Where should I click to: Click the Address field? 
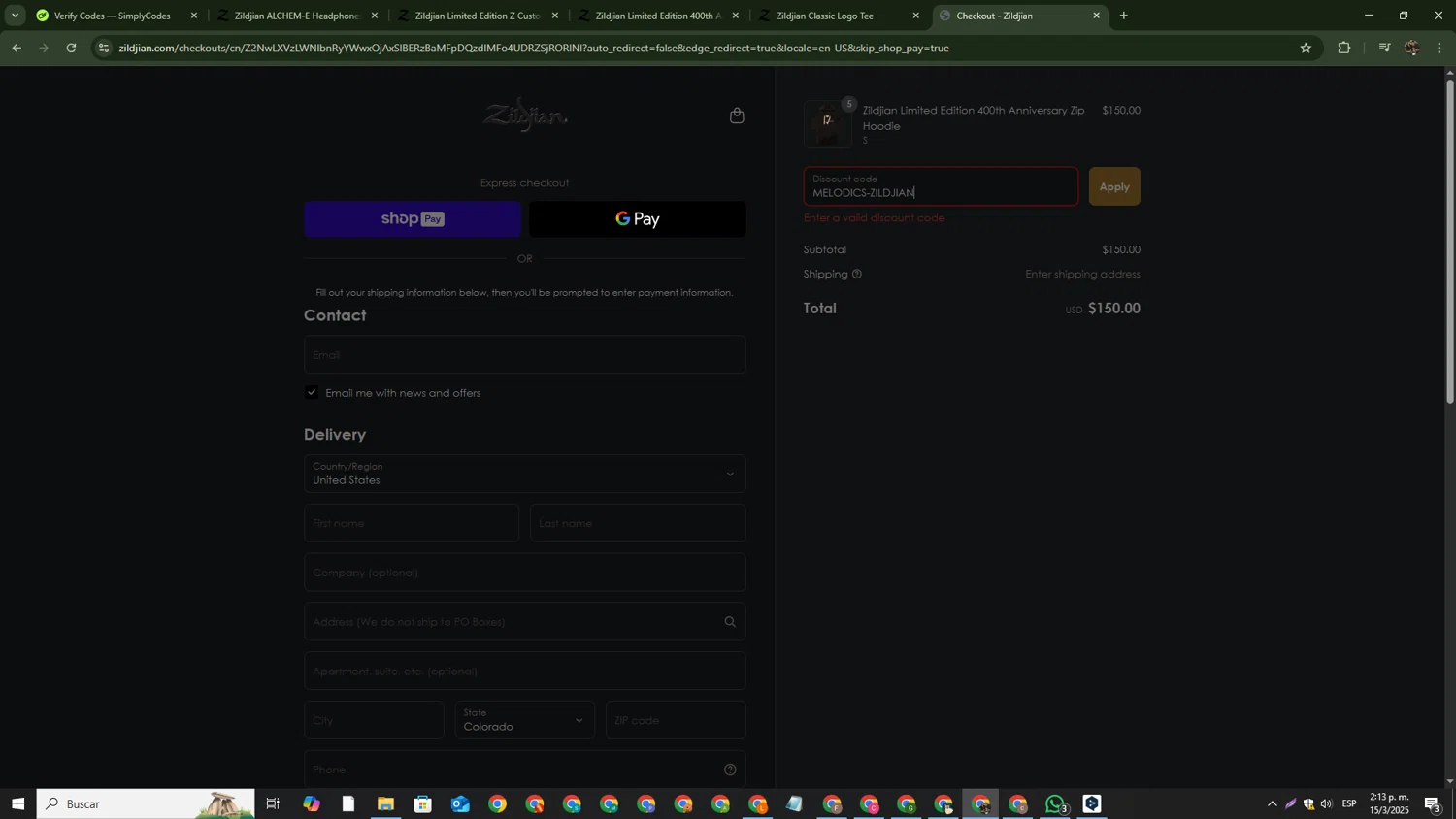click(x=525, y=622)
